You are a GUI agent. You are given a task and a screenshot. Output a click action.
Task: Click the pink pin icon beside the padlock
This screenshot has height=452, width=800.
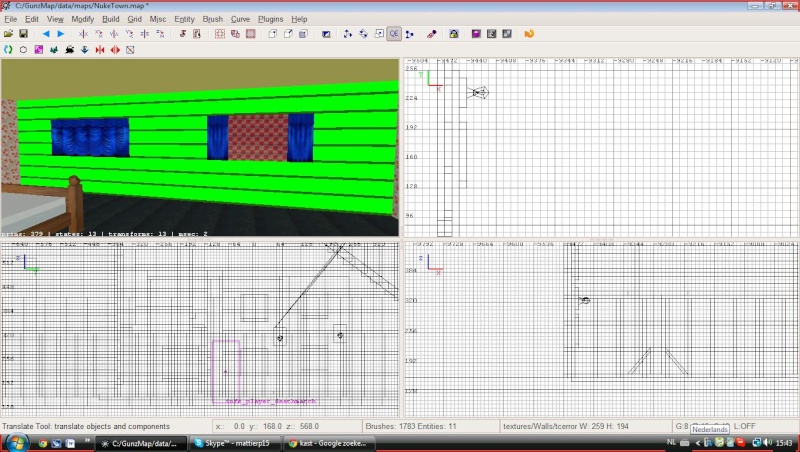(x=432, y=34)
